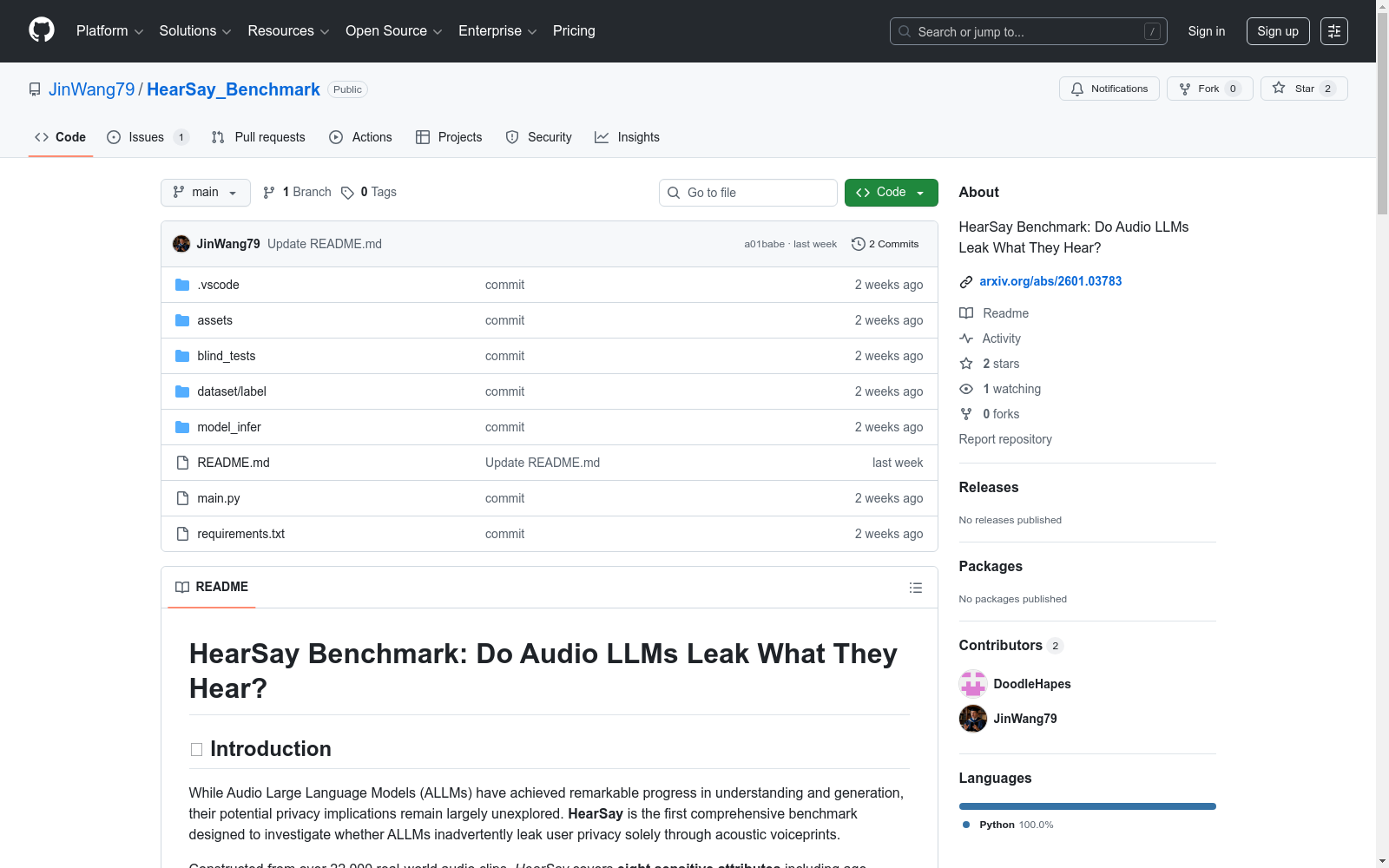Click the Python language bar

pos(1088,806)
